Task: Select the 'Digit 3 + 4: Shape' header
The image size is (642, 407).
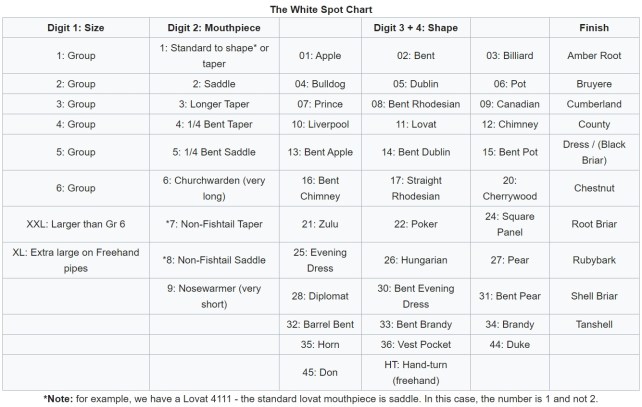Action: coord(414,28)
